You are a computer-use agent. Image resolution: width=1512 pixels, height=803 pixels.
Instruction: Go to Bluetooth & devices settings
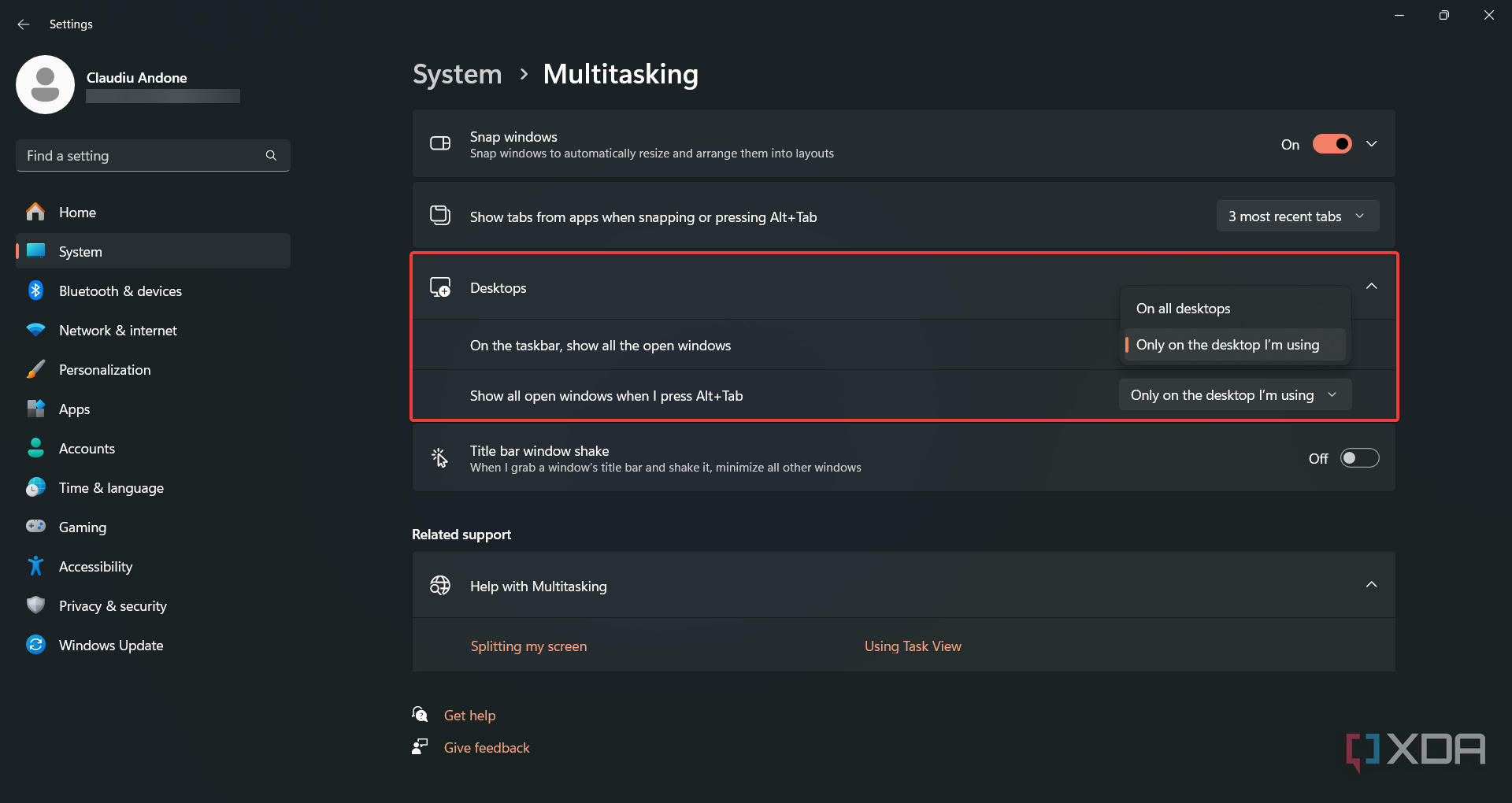click(x=153, y=290)
